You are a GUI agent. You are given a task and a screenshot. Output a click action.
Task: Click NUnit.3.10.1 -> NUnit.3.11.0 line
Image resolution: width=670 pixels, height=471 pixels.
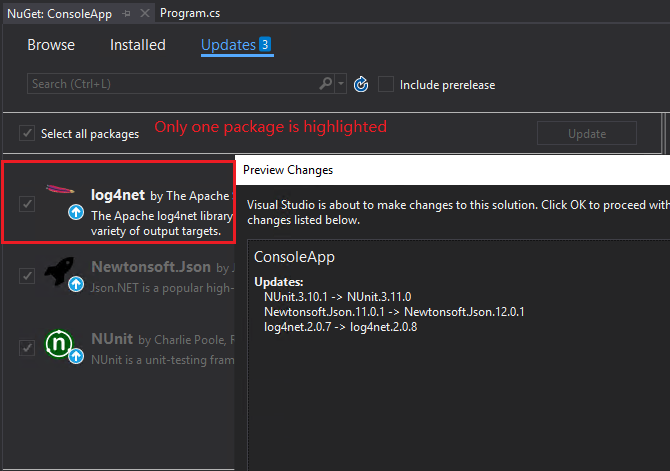tap(338, 297)
